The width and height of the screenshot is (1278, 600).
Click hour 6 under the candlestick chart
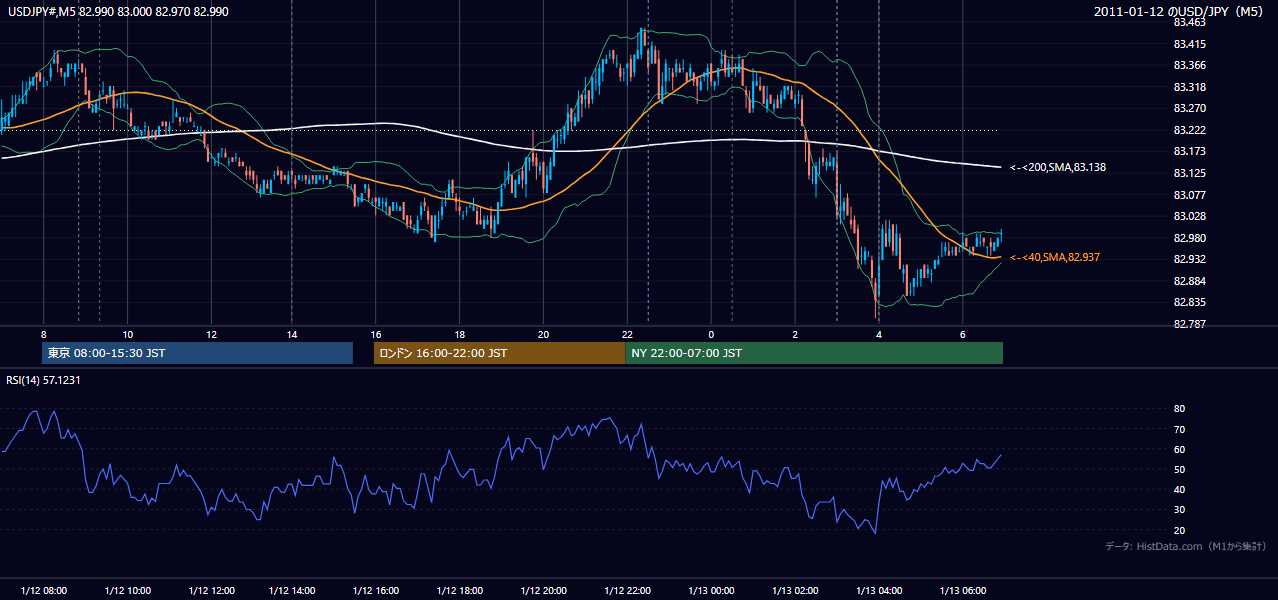click(962, 334)
